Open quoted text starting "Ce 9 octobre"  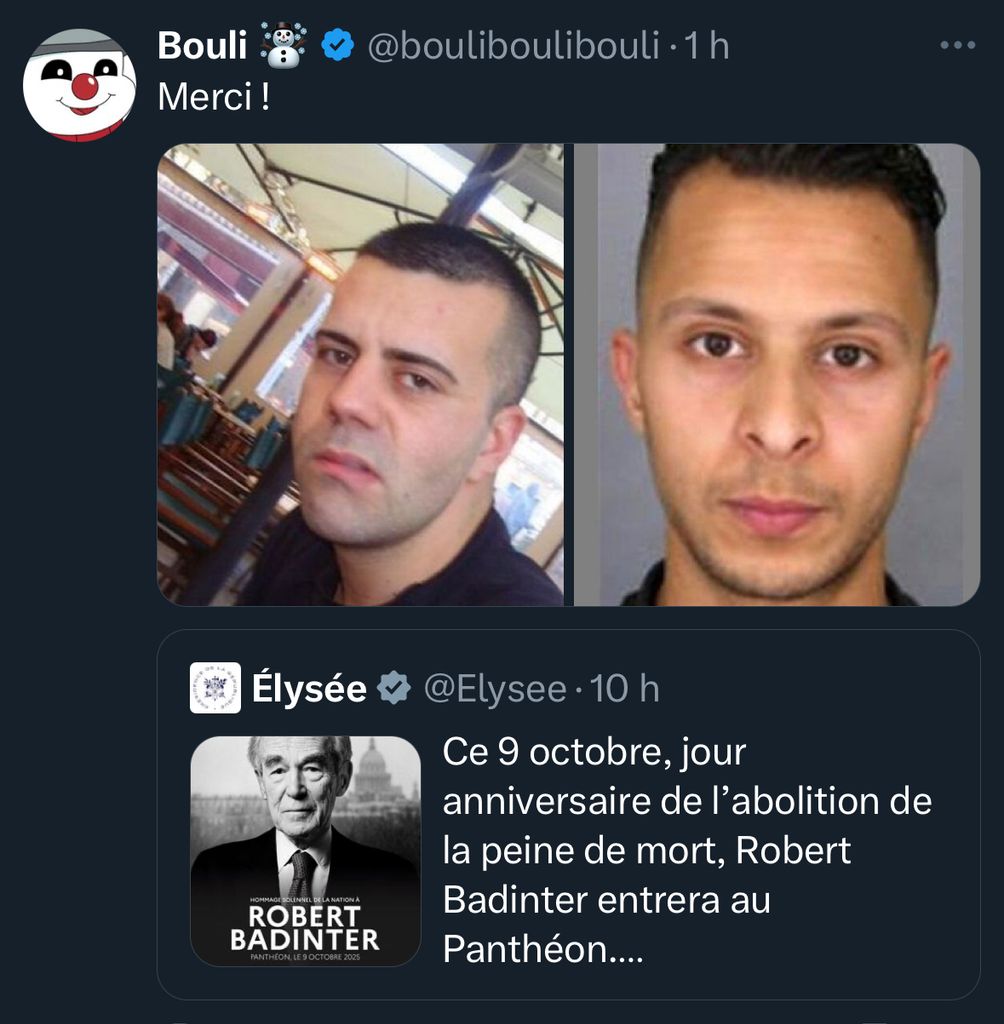[x=687, y=850]
